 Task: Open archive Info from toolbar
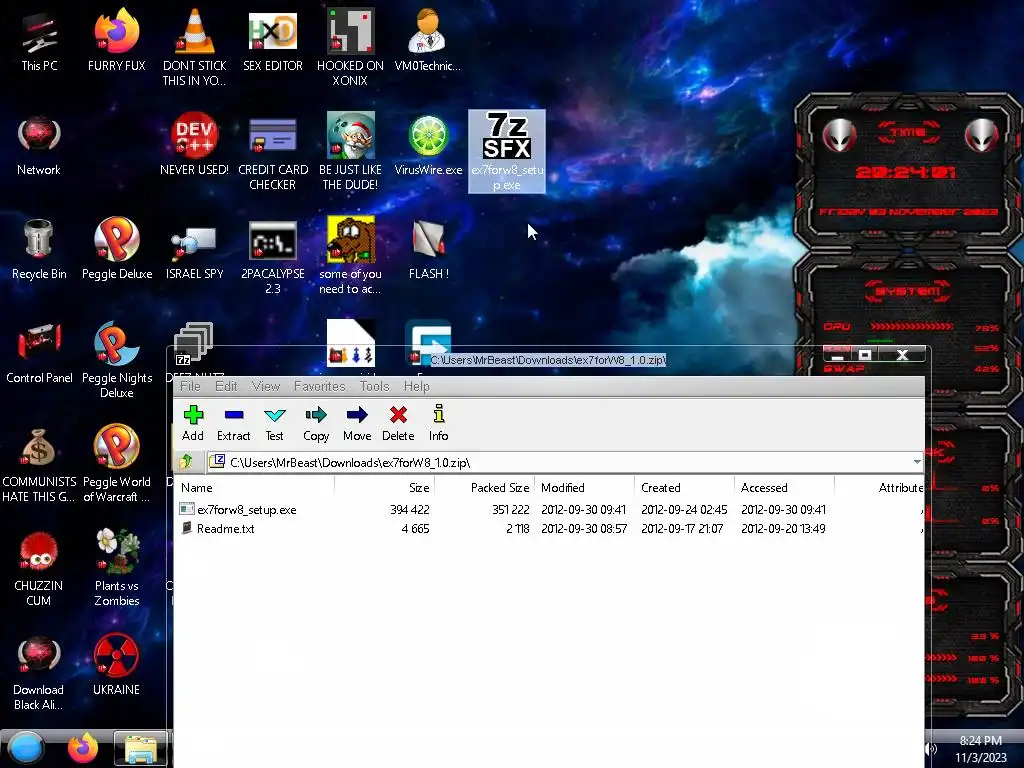tap(438, 423)
